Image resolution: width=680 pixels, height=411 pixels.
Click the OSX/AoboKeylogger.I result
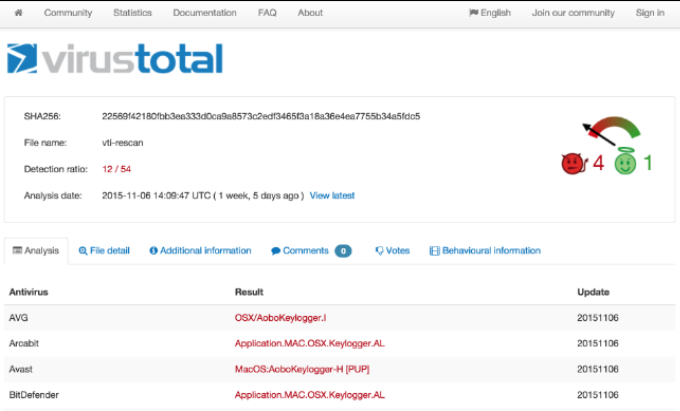tap(281, 318)
